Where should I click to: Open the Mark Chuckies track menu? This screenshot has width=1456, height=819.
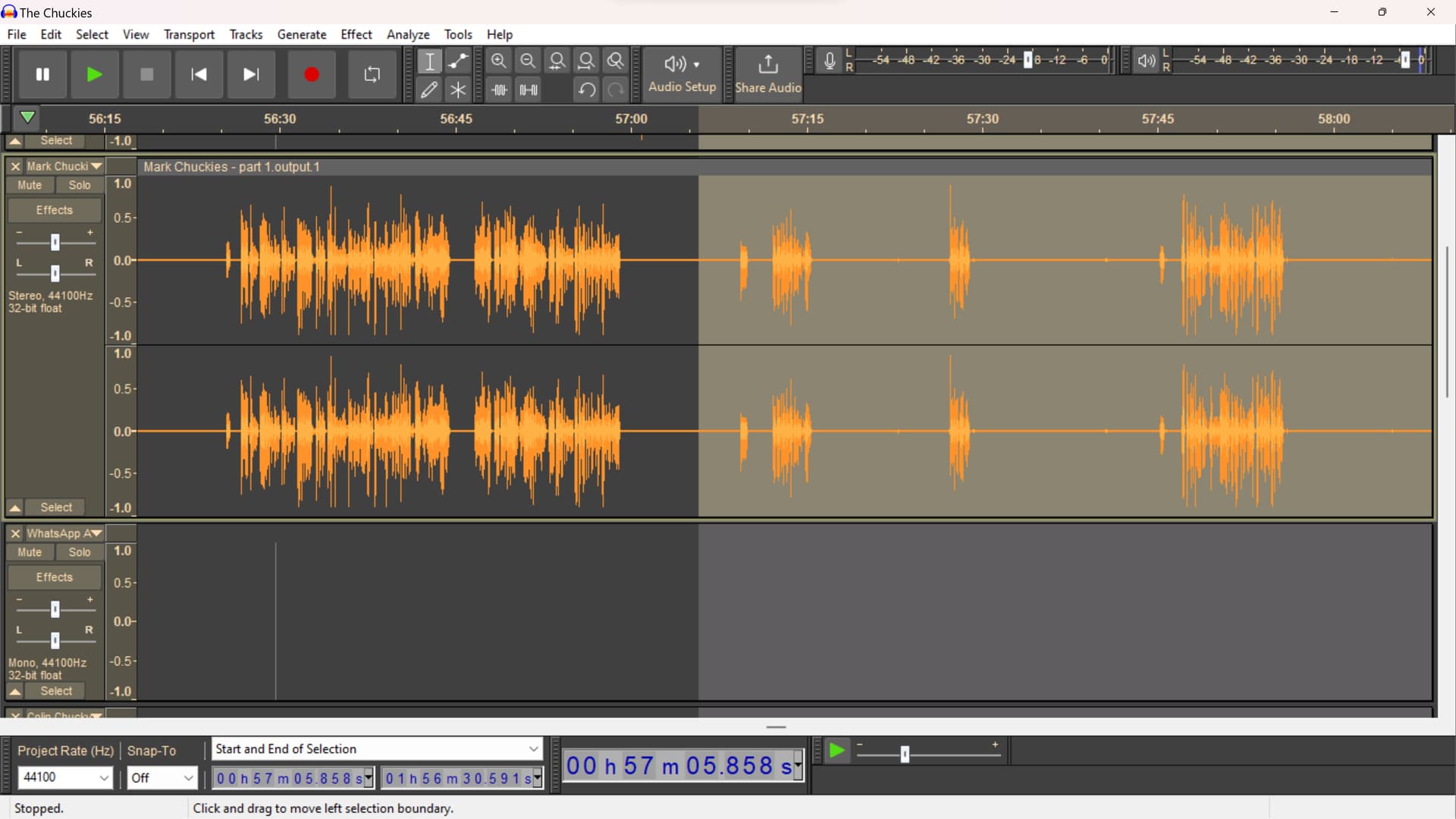(x=96, y=166)
